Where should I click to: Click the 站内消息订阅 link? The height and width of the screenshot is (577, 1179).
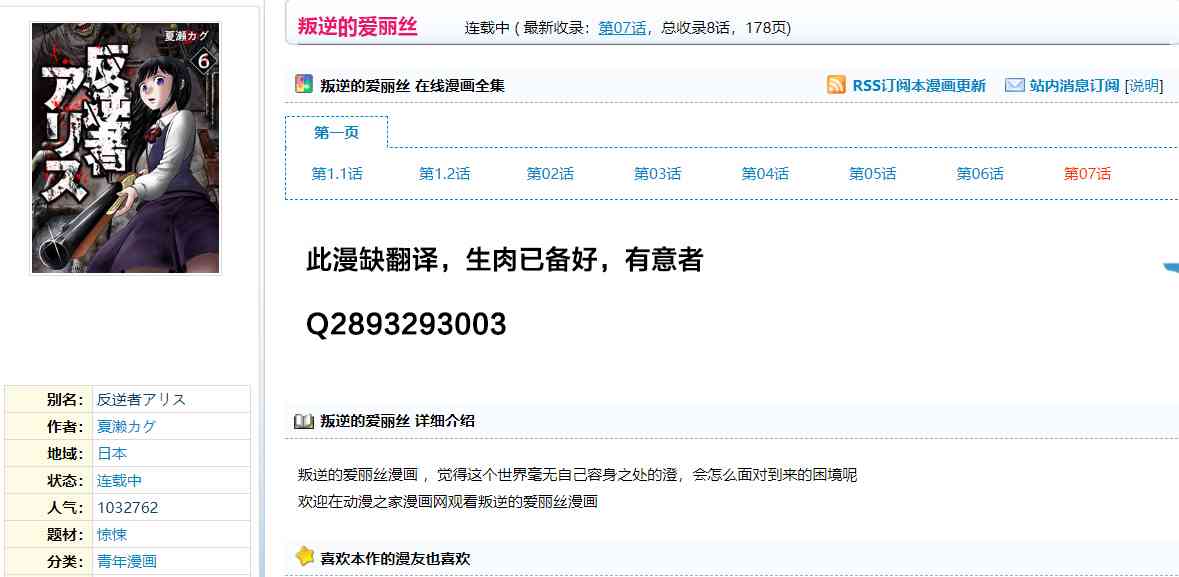point(1074,86)
